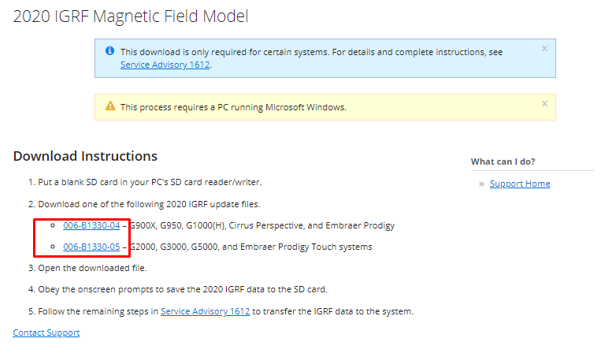Open the Contact Support link

pos(46,333)
